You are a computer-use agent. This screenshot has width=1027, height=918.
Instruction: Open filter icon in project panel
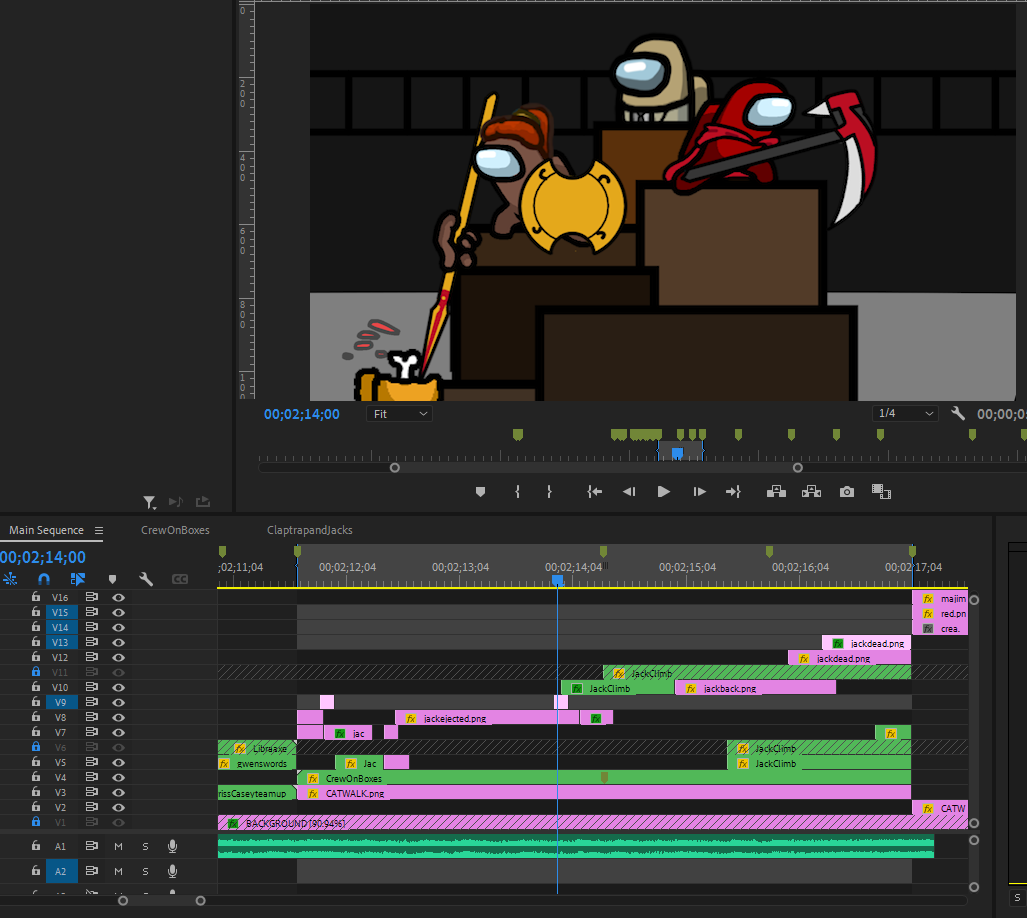149,502
